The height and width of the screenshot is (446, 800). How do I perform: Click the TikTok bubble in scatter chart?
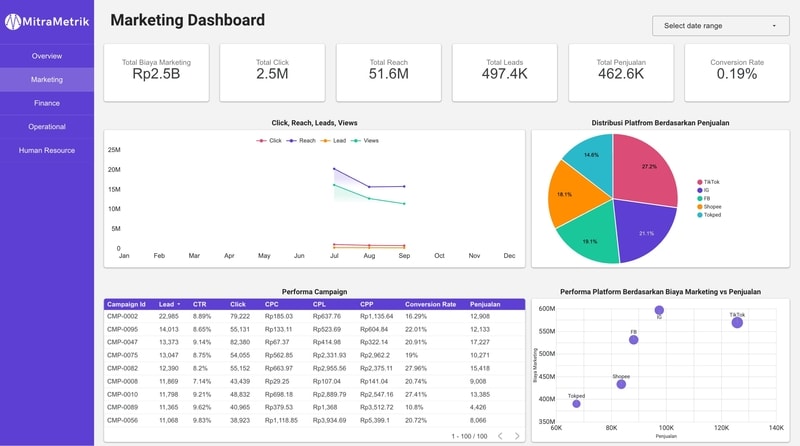click(x=737, y=322)
